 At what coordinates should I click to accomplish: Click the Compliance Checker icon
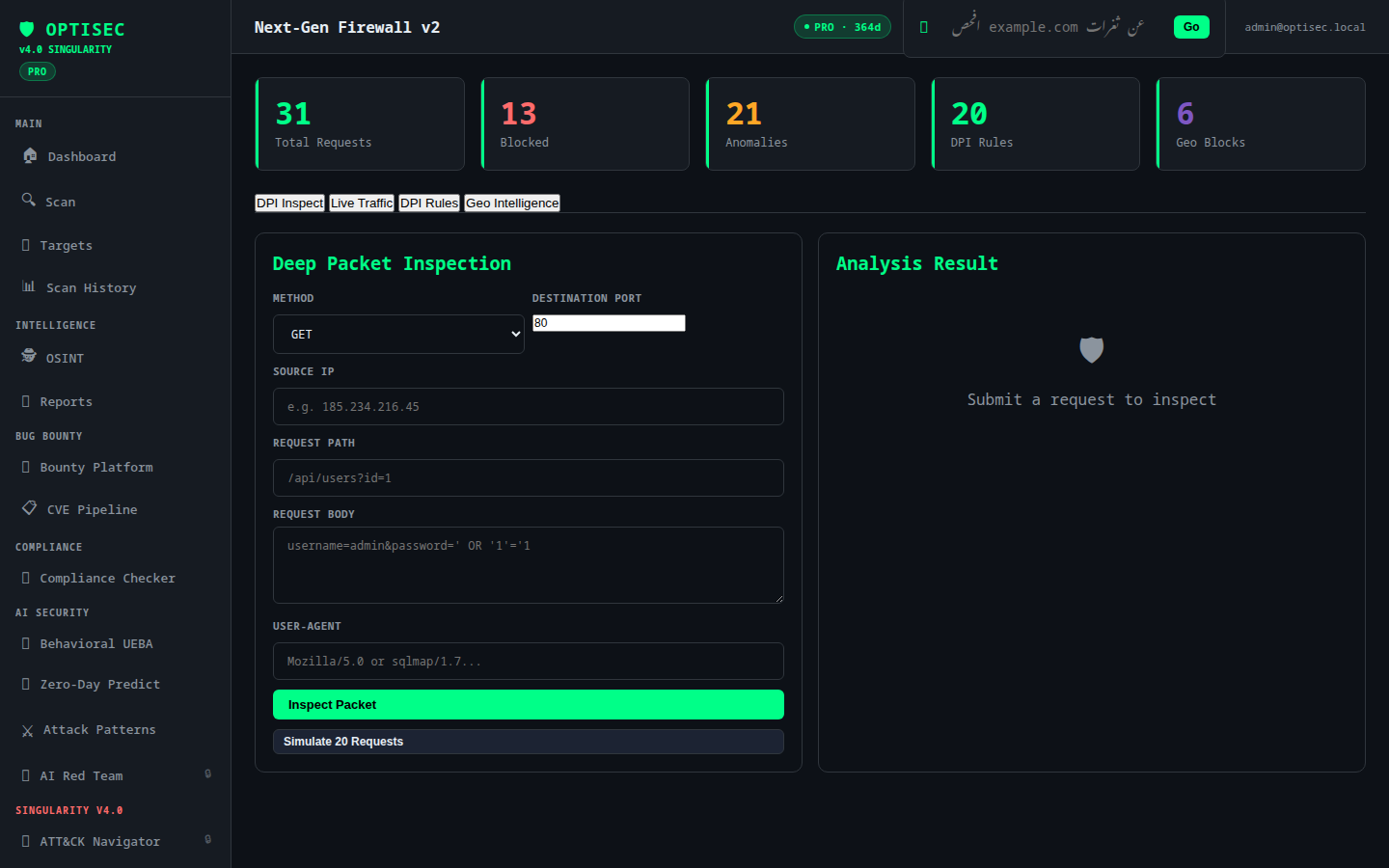click(x=26, y=578)
